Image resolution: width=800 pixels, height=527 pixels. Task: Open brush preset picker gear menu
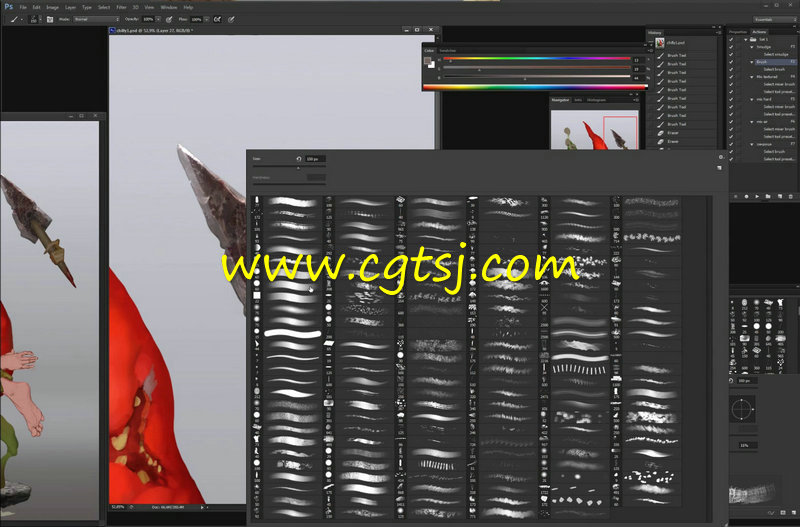click(x=720, y=157)
